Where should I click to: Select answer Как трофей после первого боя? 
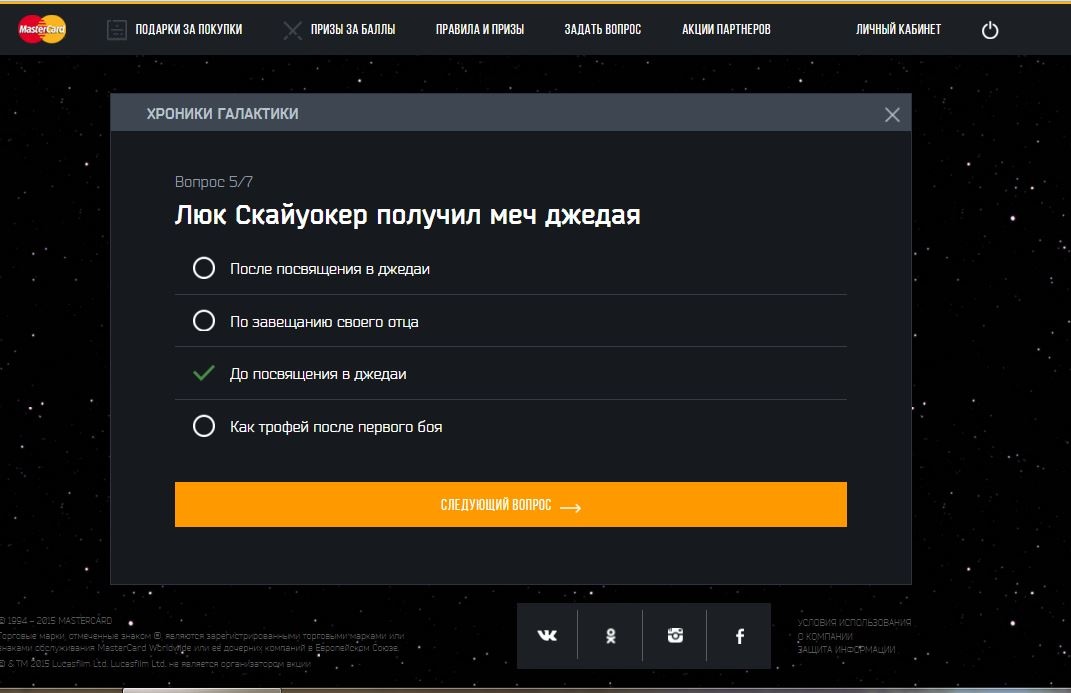[x=204, y=427]
